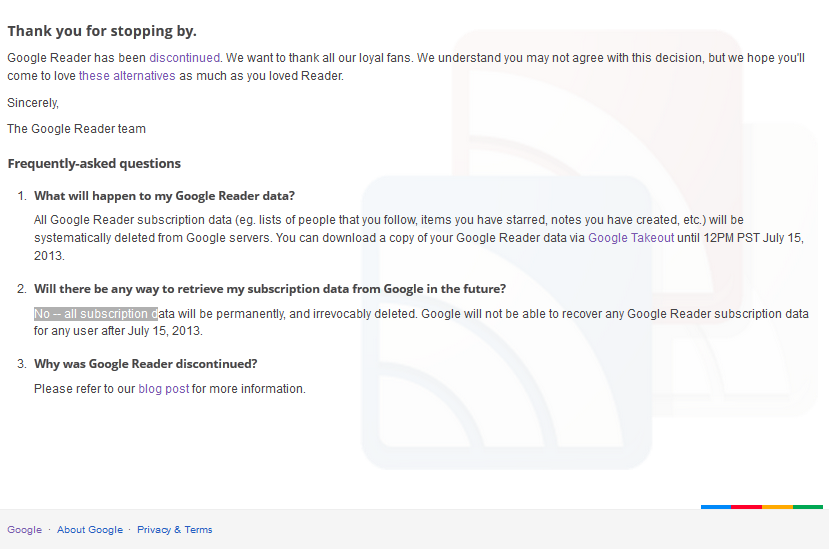
Task: Click the red segment of color bar
Action: (x=747, y=507)
